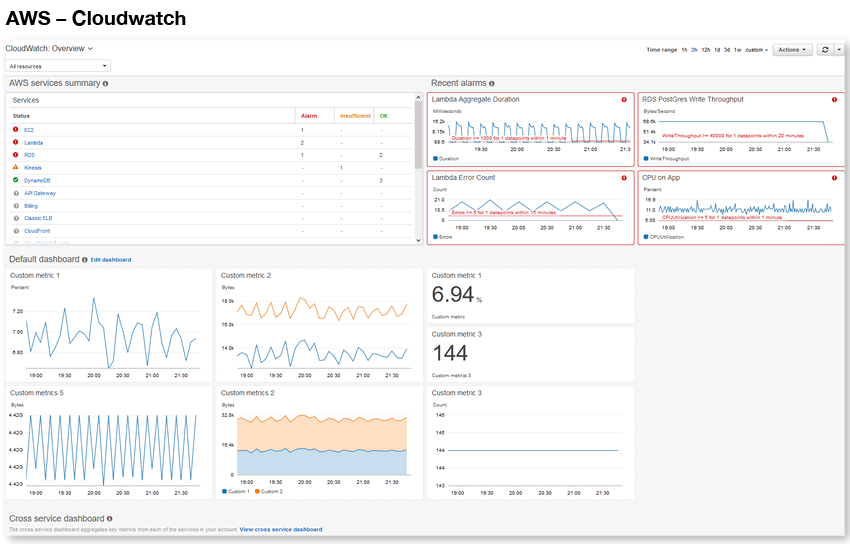850x544 pixels.
Task: Click the WriteThroughput legend color swatch
Action: click(646, 159)
